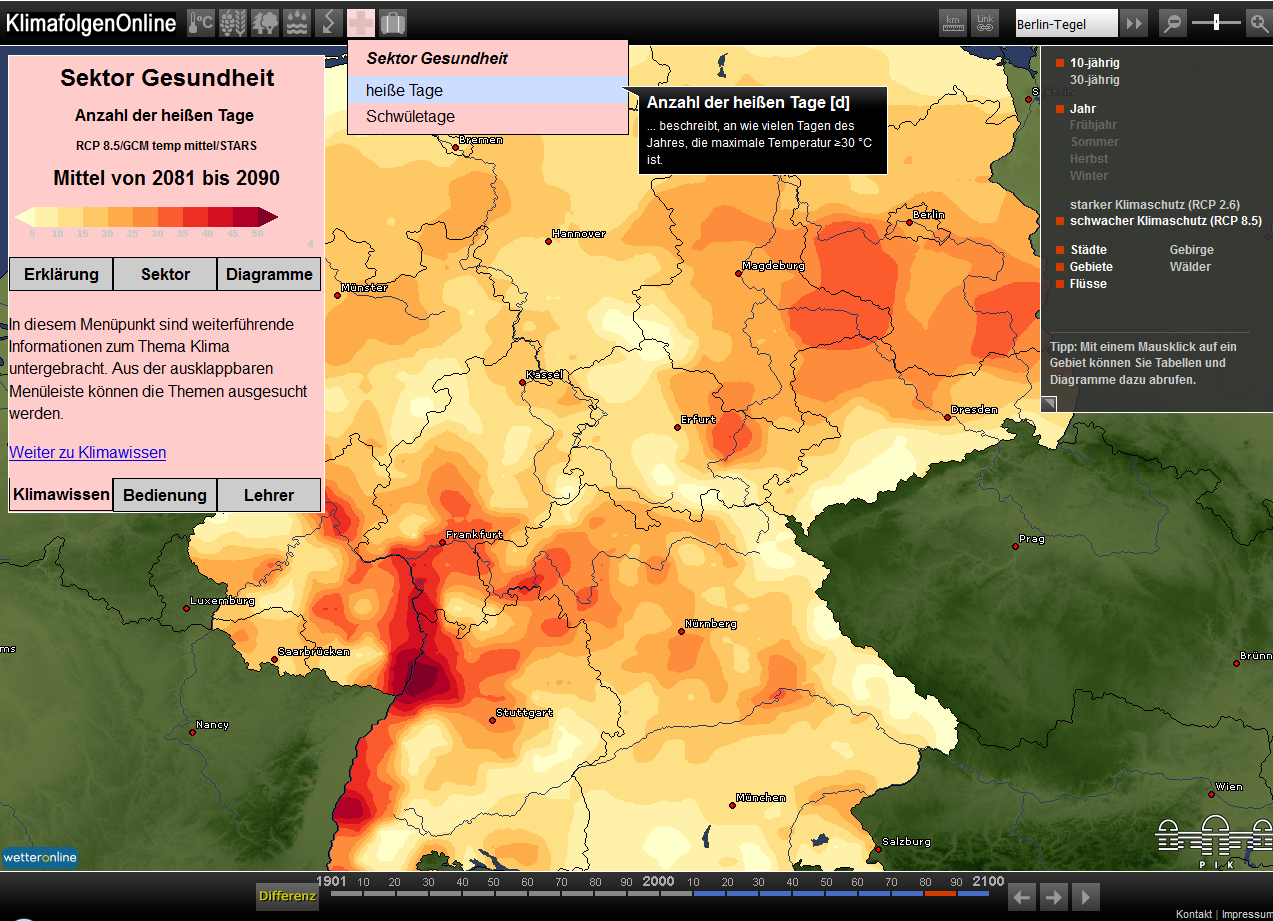Enable the Flüsse rivers overlay
Image resolution: width=1273 pixels, height=921 pixels.
point(1088,284)
